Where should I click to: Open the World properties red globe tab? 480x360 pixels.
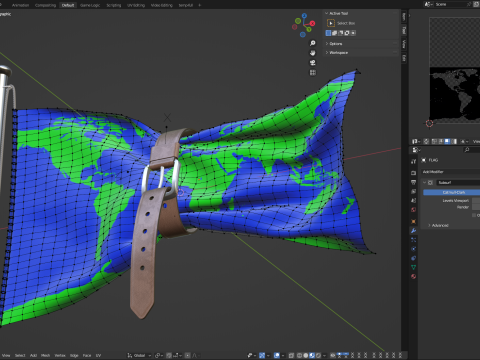pyautogui.click(x=414, y=210)
